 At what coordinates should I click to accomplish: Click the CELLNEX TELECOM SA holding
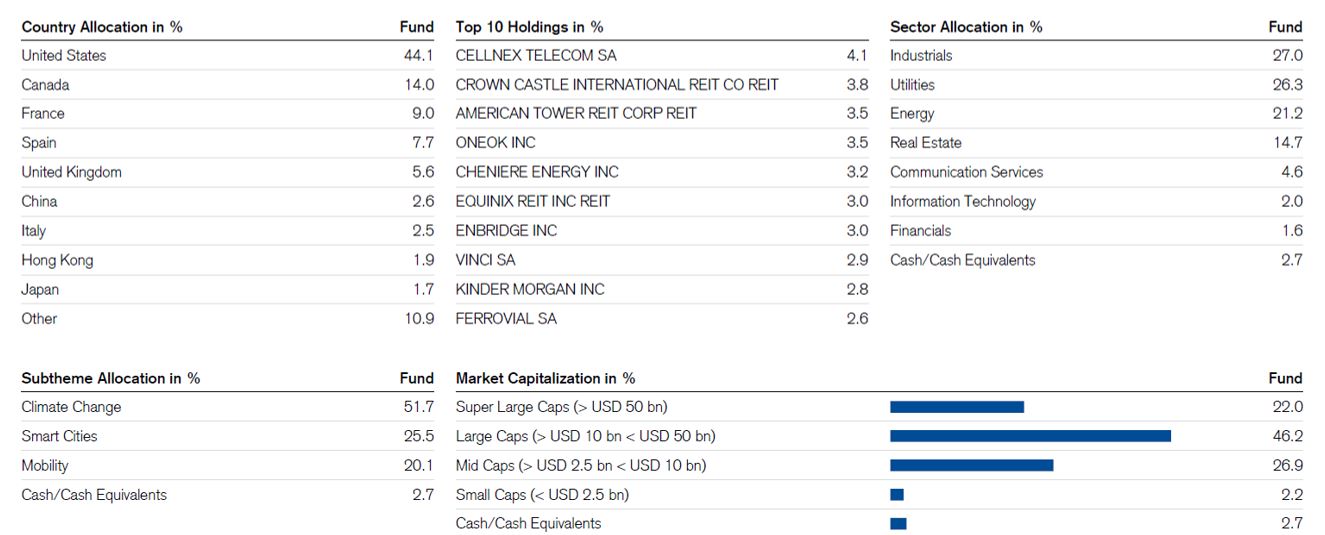pos(536,56)
